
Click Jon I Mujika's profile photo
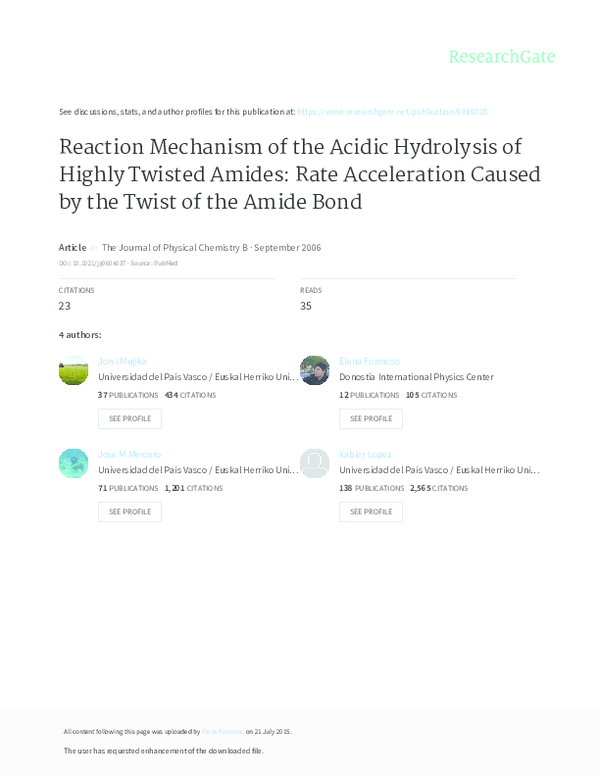pyautogui.click(x=74, y=371)
